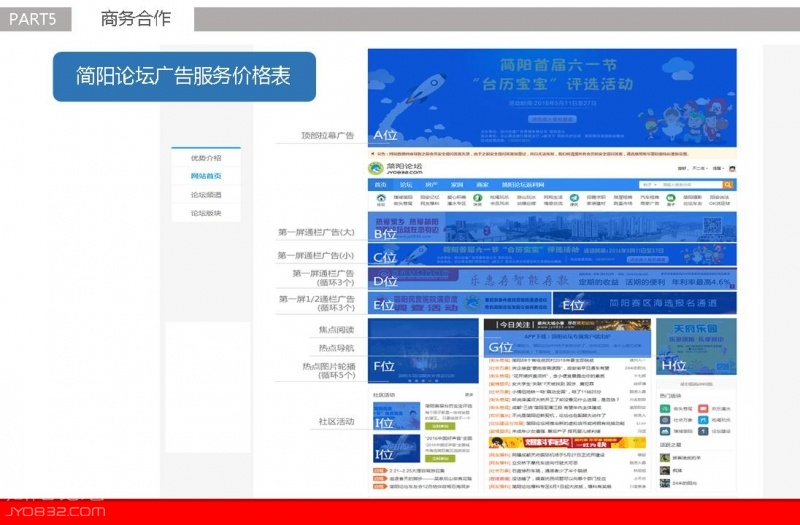Screen dimensions: 800x525
Task: Open 优势介绍 in the left side menu
Action: (x=206, y=158)
